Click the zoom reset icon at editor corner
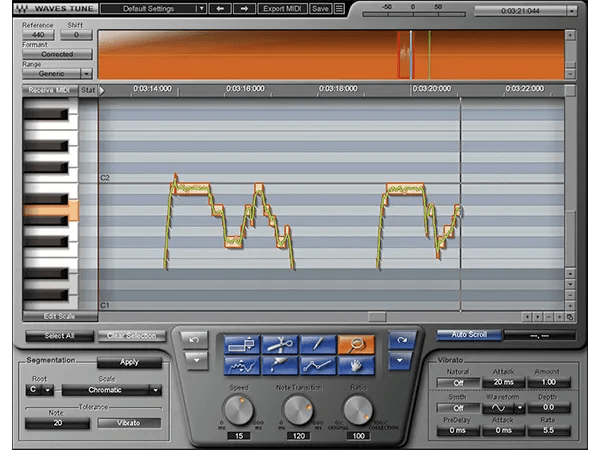 coord(570,317)
